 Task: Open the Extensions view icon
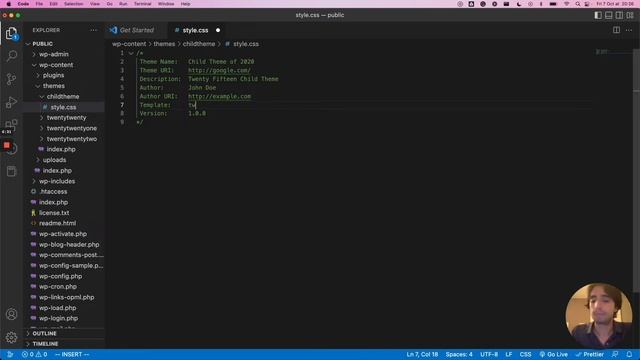click(11, 124)
